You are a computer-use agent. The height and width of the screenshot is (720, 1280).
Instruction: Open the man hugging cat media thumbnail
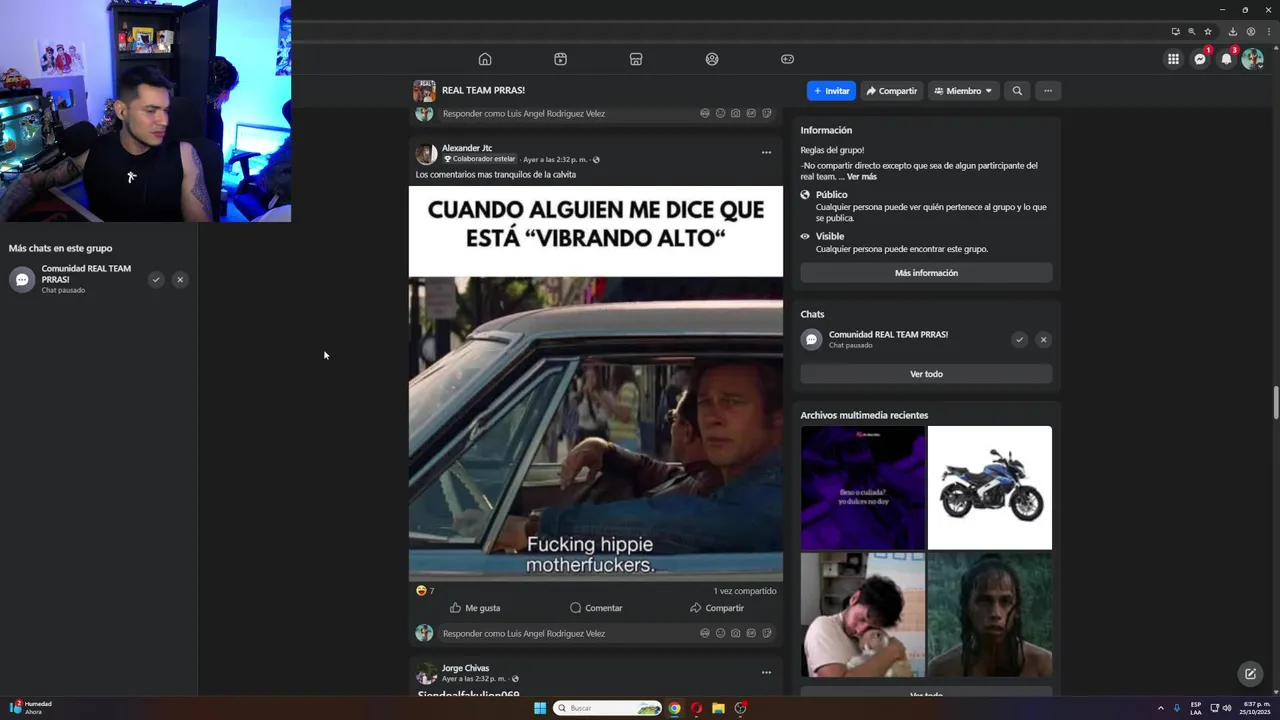[862, 615]
